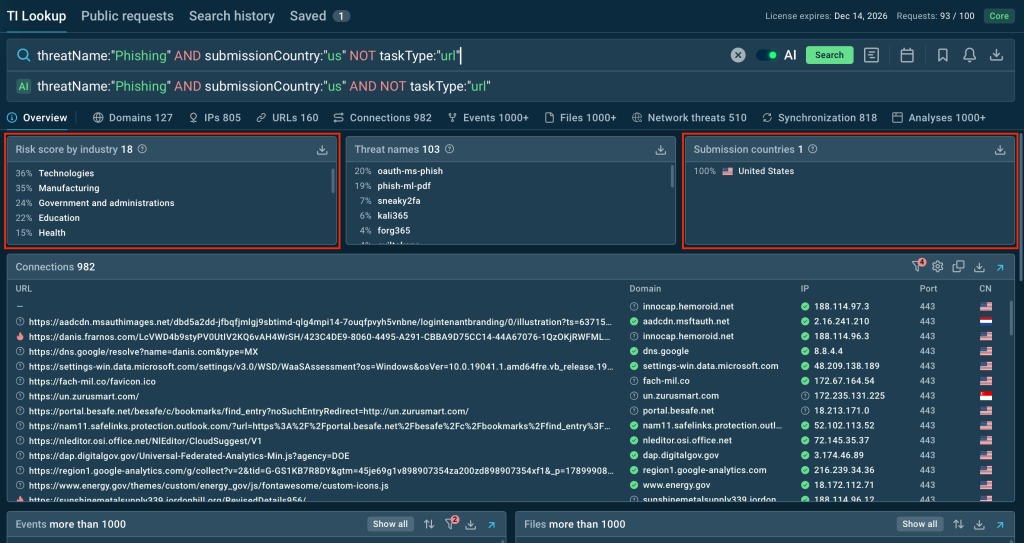
Task: Clear the search query with the X icon
Action: (x=738, y=56)
